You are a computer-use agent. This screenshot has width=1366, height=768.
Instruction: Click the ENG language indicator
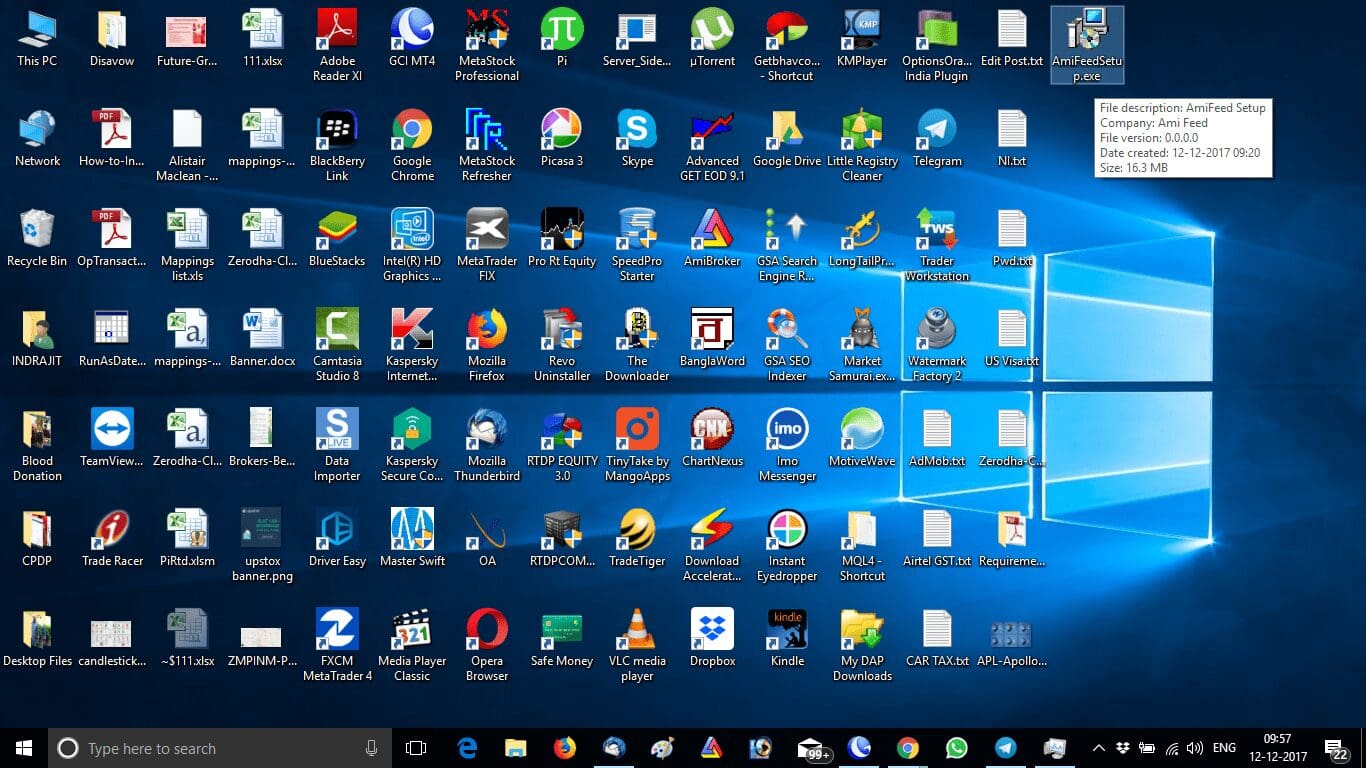click(x=1224, y=748)
